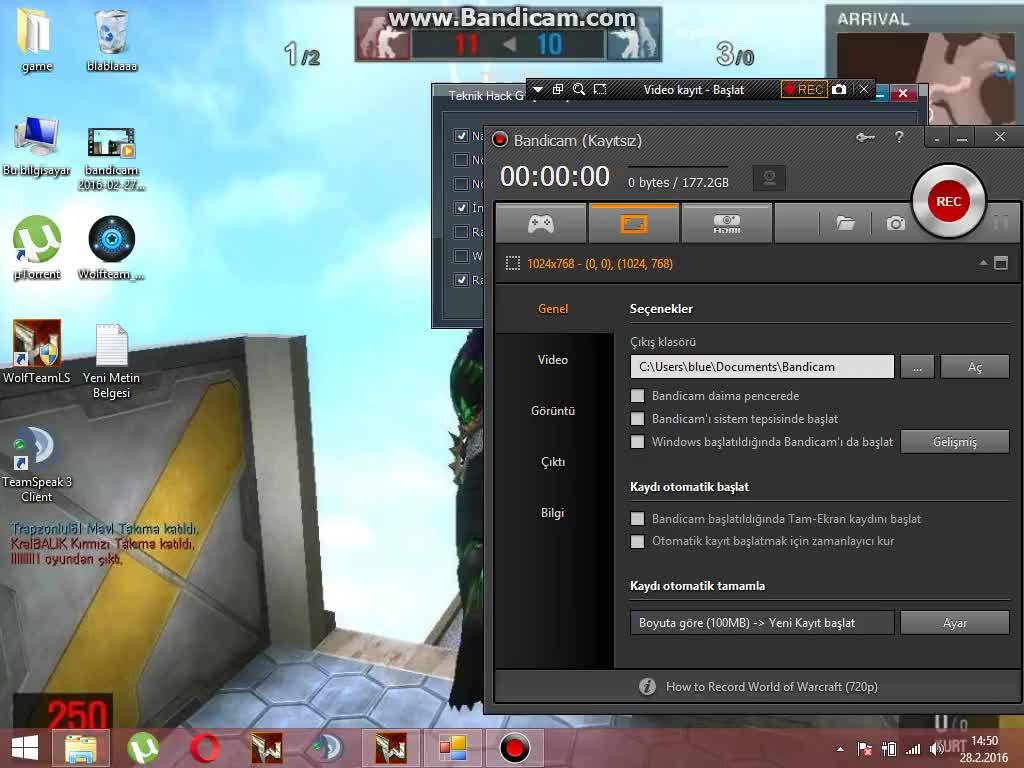Open Bandicam help question mark
The height and width of the screenshot is (768, 1024).
click(899, 137)
